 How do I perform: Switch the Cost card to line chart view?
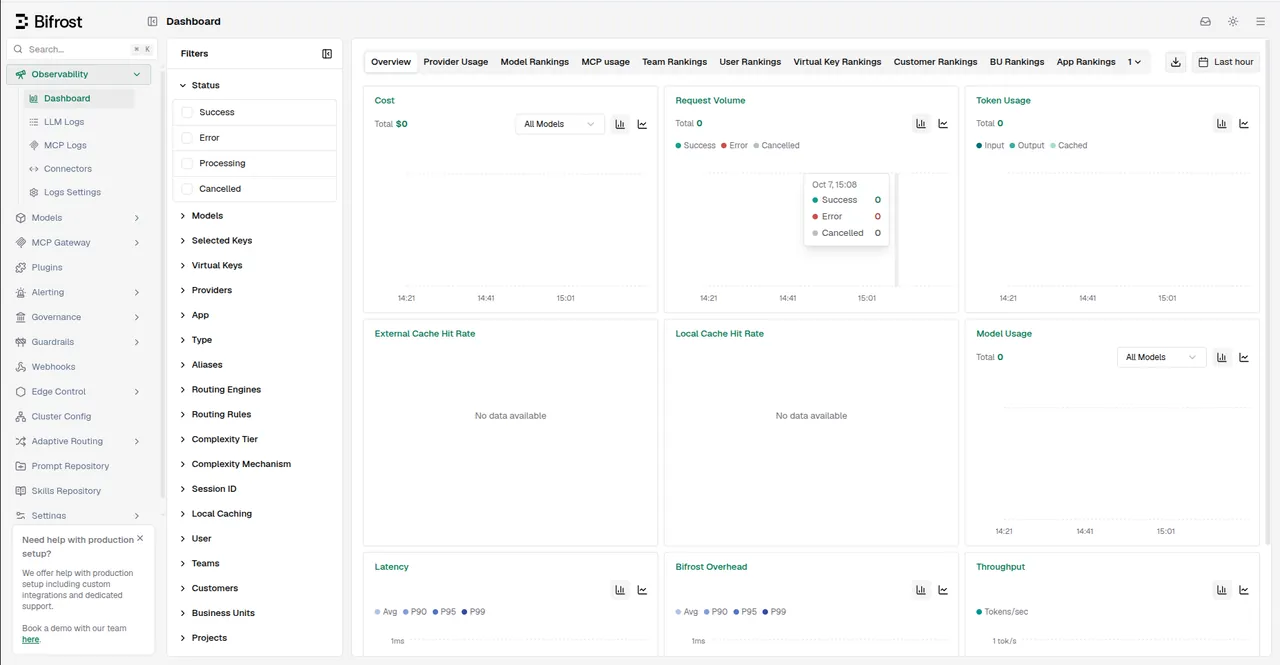point(642,124)
